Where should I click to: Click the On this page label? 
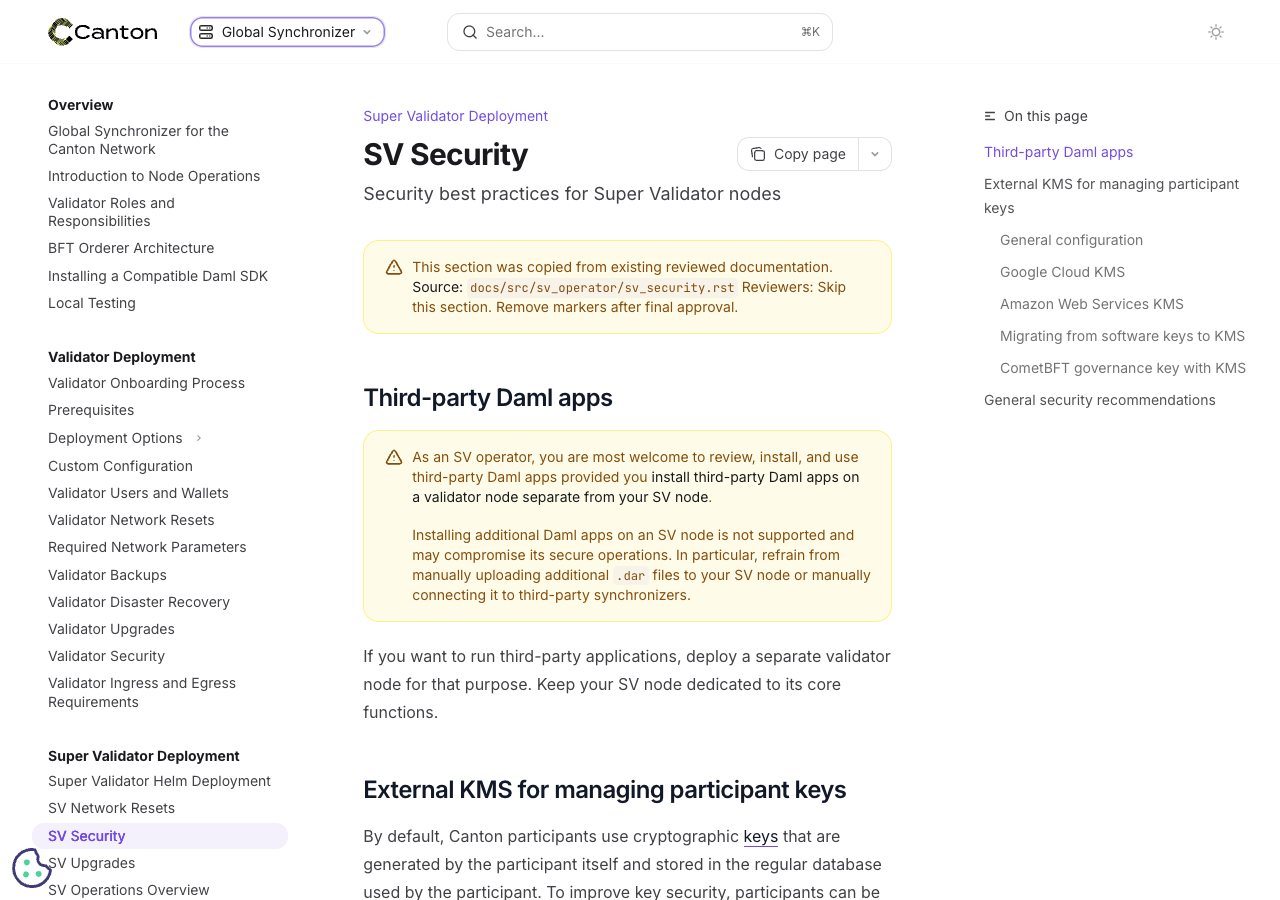[x=1045, y=116]
